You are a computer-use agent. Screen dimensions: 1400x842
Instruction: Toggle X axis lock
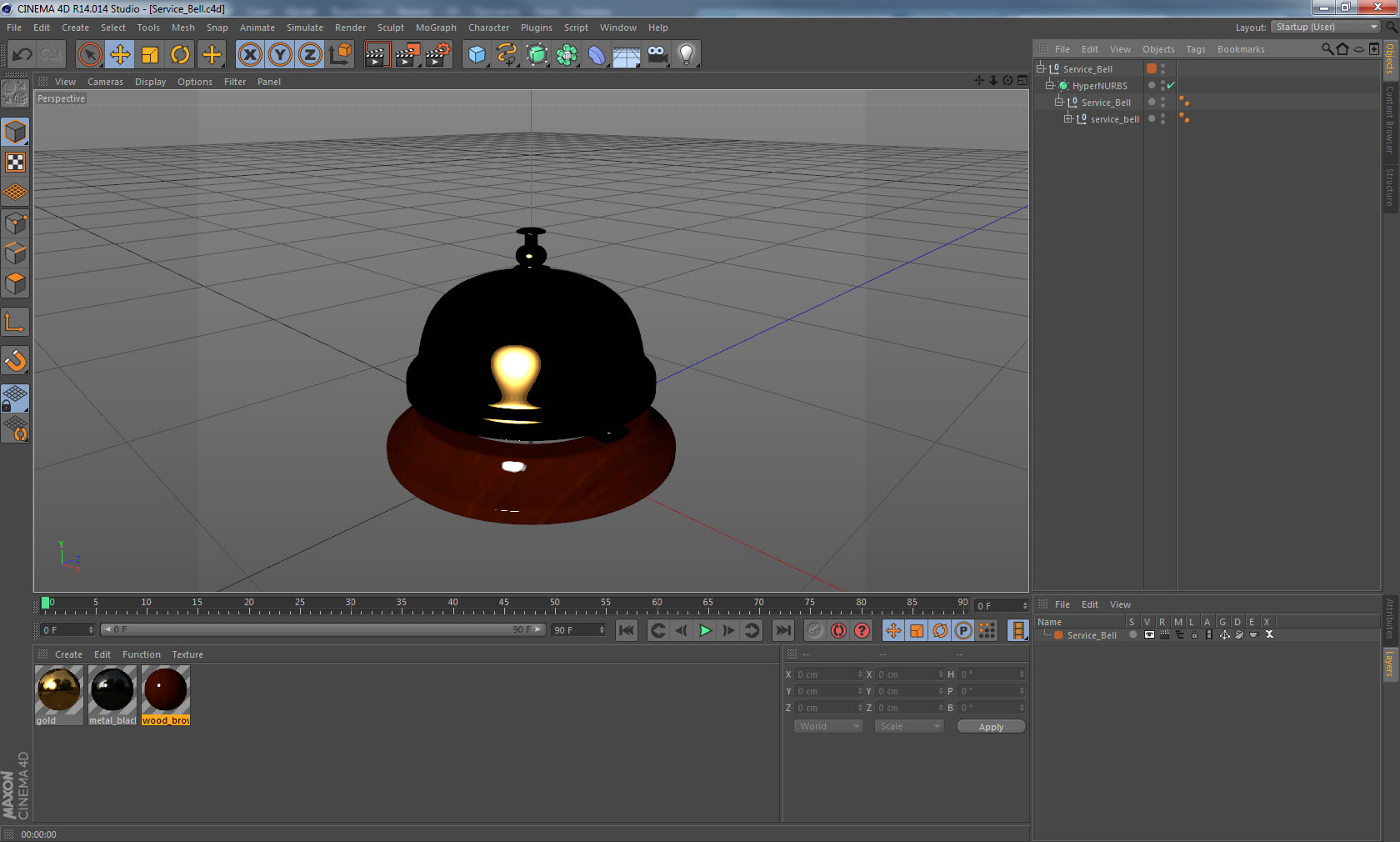pos(250,55)
